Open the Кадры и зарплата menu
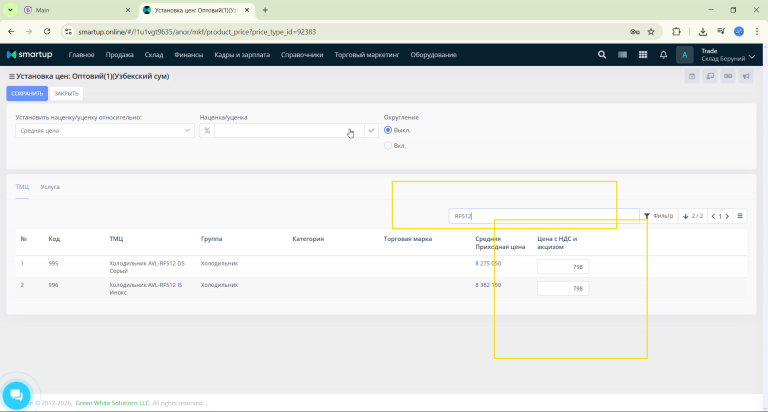Image resolution: width=768 pixels, height=412 pixels. pos(242,55)
